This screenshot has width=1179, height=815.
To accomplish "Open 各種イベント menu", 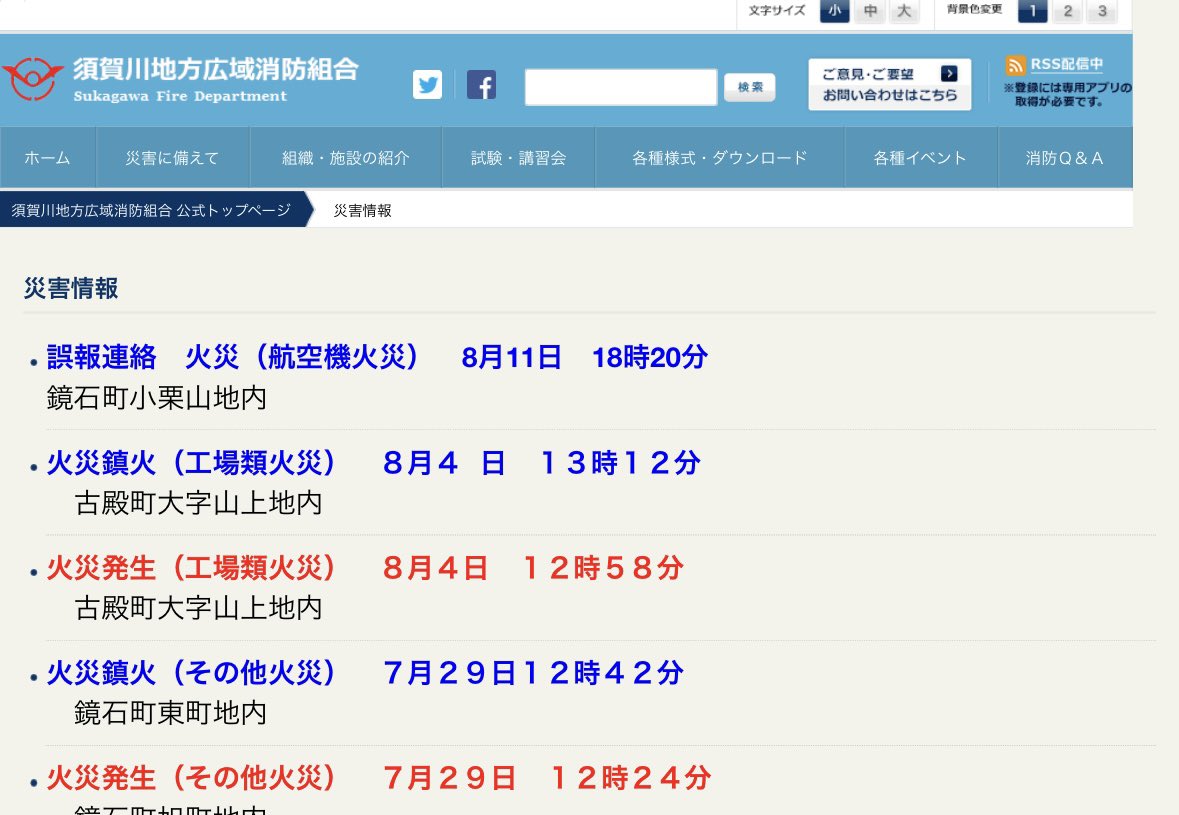I will [921, 157].
